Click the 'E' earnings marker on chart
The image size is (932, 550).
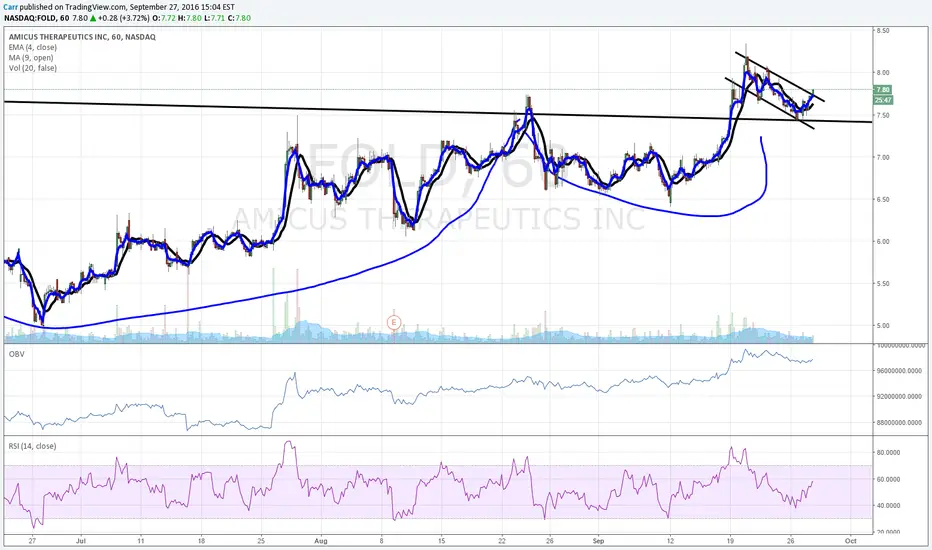click(x=393, y=323)
